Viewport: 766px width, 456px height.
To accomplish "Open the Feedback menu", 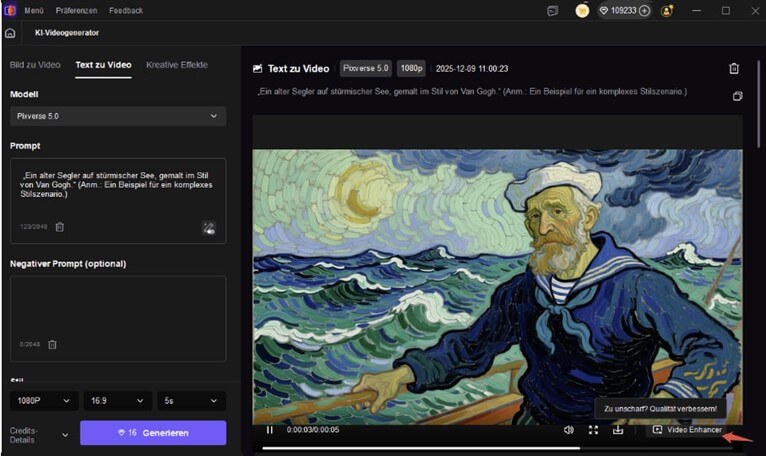I will (x=126, y=10).
